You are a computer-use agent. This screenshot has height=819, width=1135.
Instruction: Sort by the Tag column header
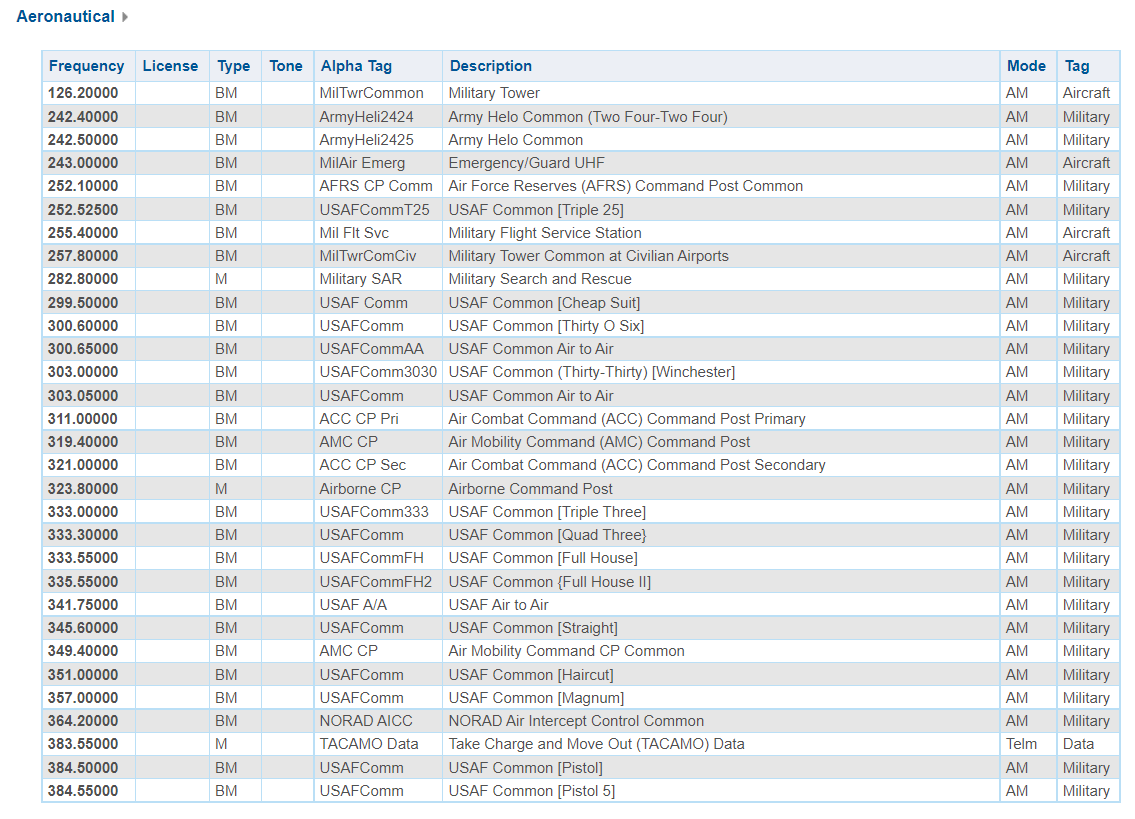pos(1076,66)
